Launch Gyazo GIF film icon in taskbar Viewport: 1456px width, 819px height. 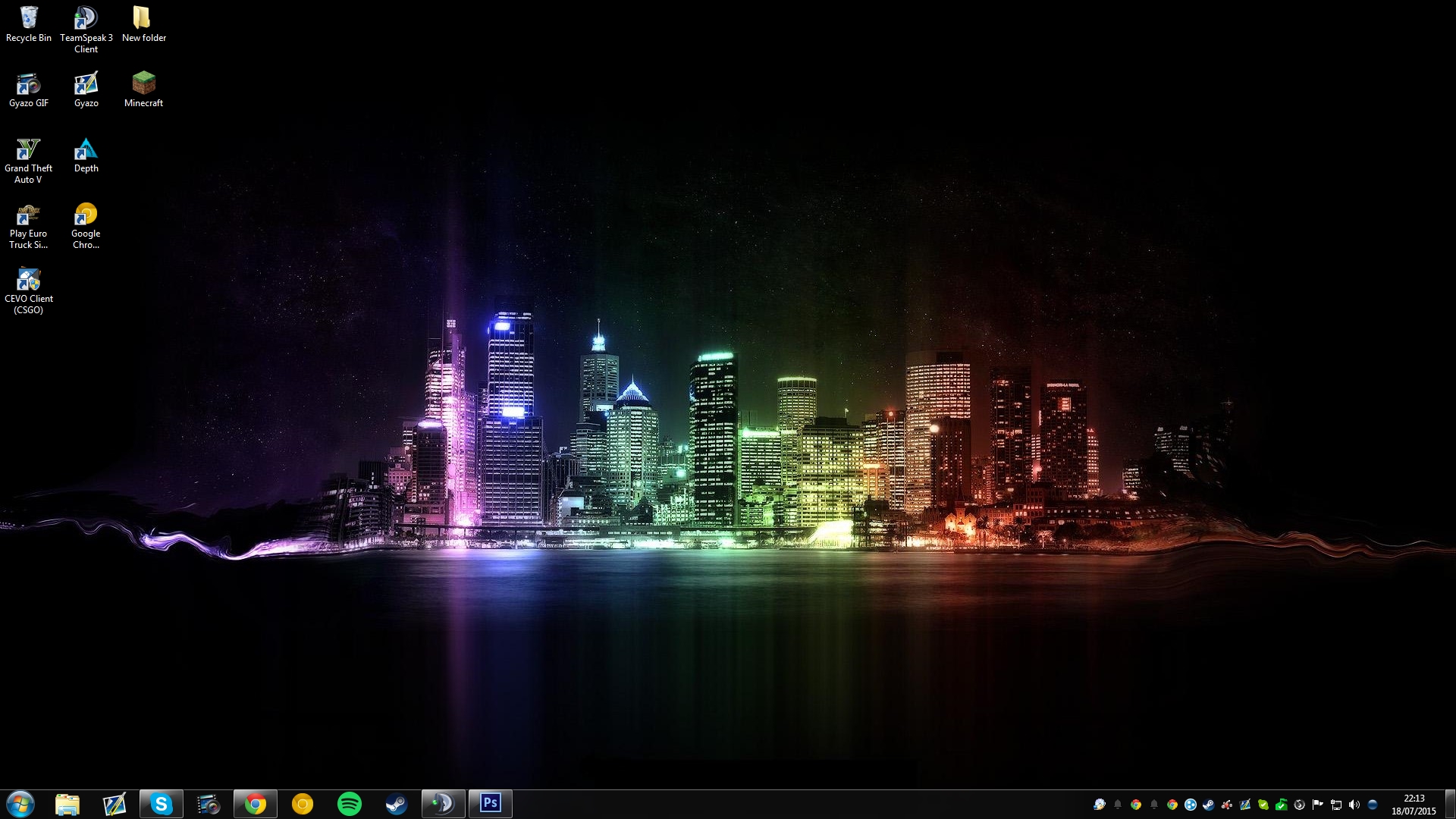pos(209,804)
